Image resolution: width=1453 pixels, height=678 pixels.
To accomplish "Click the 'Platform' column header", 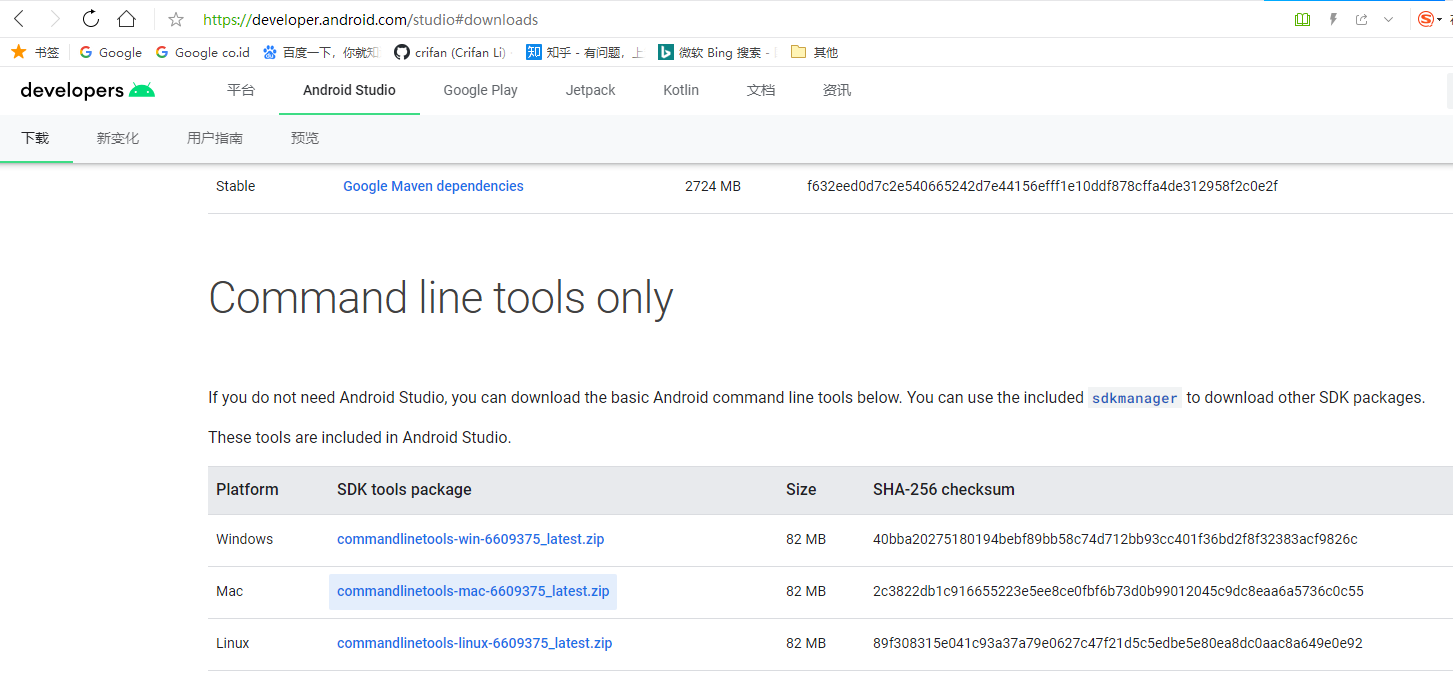I will 247,490.
